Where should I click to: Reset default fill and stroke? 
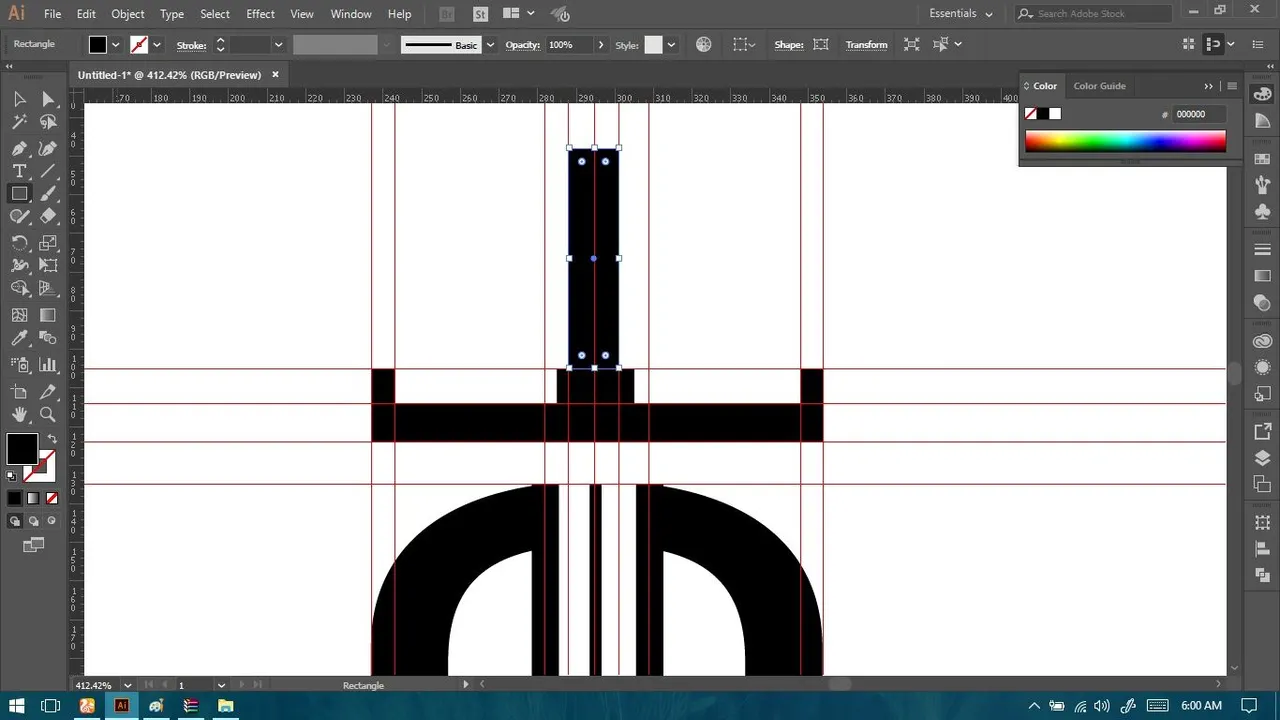coord(12,476)
